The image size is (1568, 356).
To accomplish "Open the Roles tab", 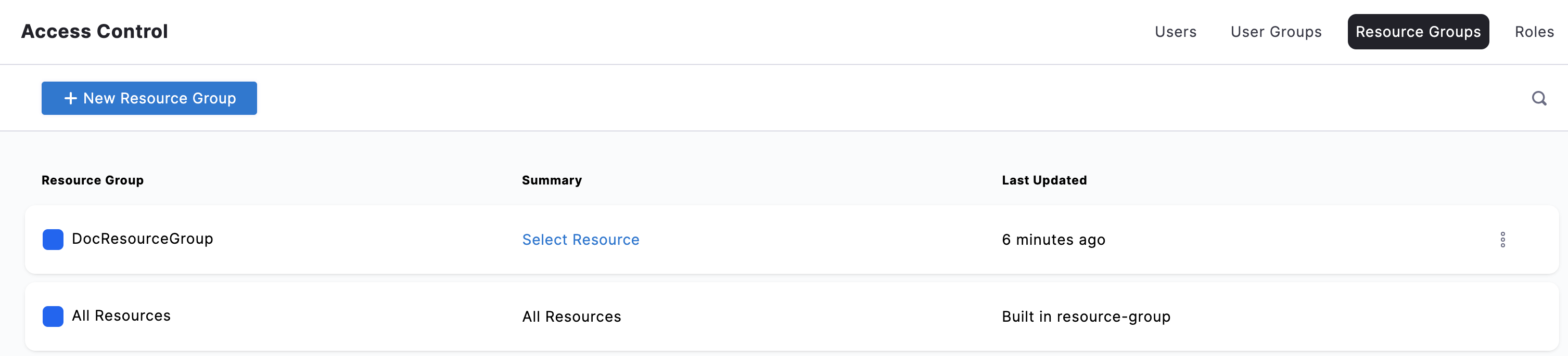I will coord(1534,32).
